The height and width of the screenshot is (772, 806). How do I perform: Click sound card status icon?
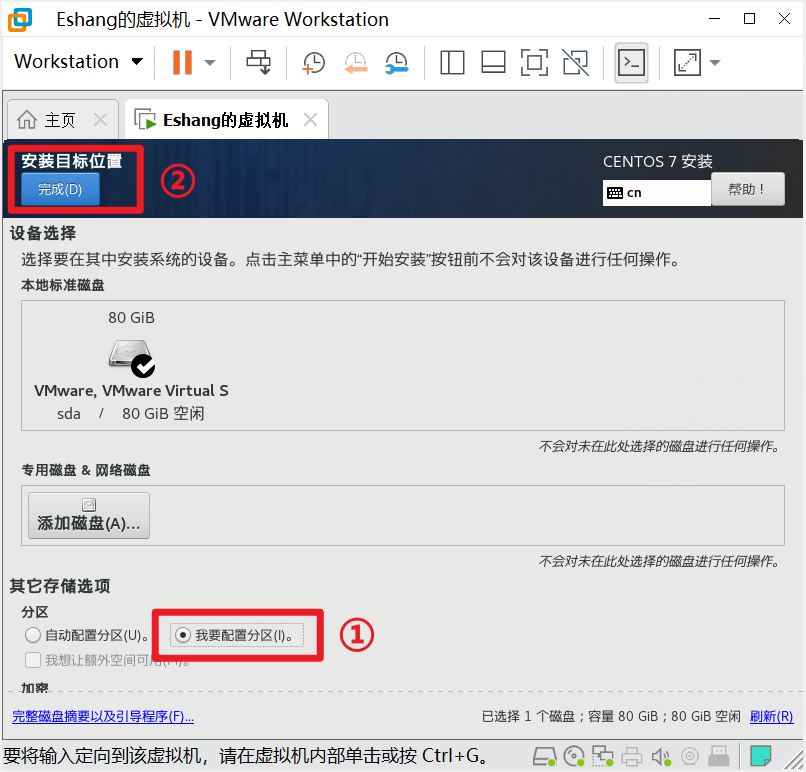(661, 757)
